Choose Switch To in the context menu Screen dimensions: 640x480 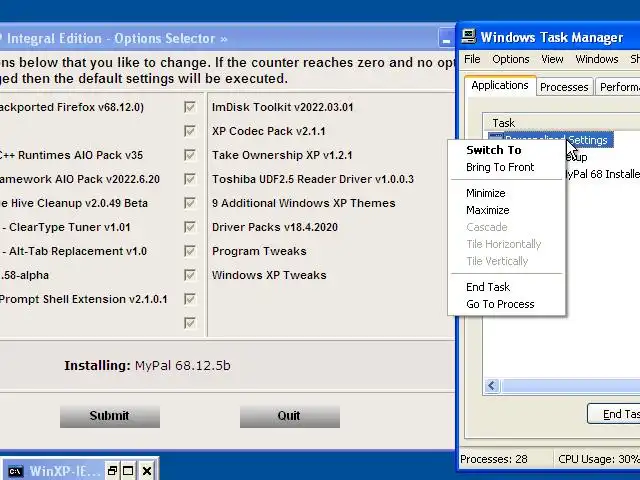point(493,150)
